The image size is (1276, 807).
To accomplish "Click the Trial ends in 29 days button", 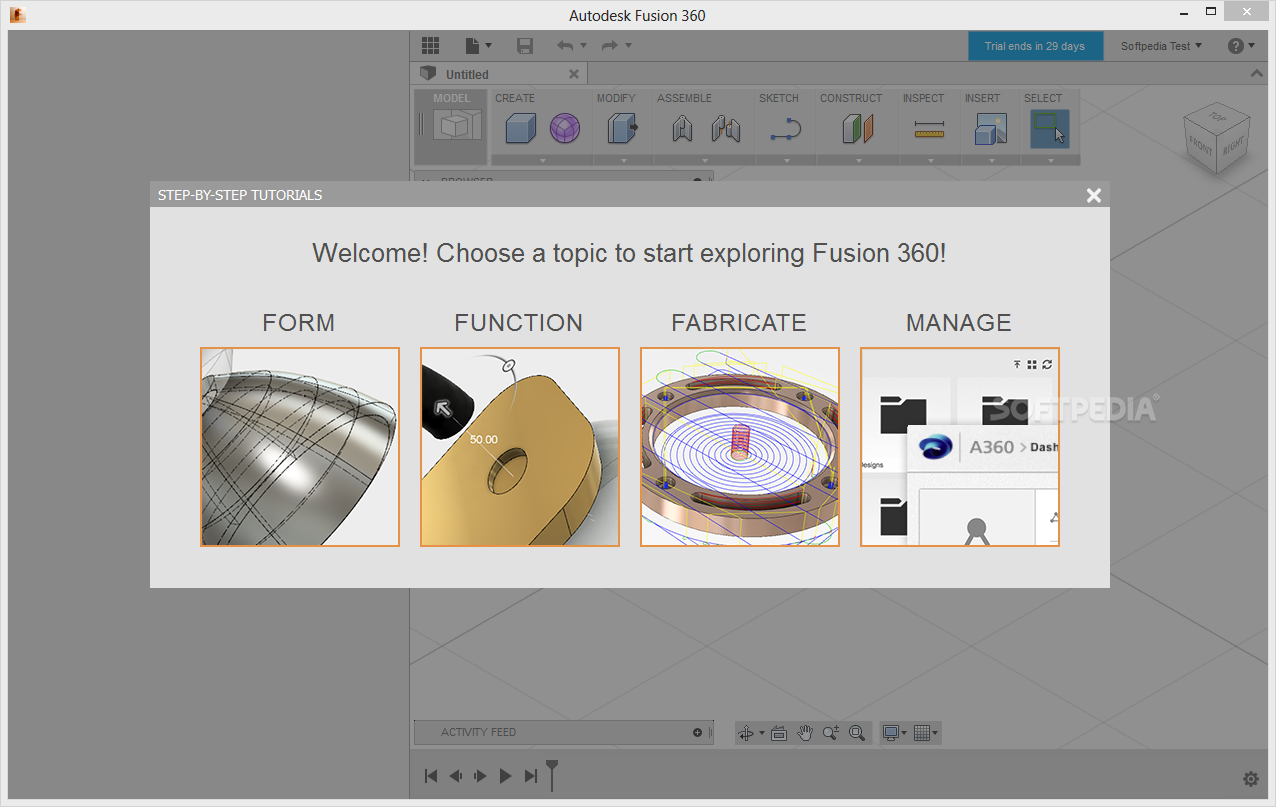I will [x=1035, y=46].
